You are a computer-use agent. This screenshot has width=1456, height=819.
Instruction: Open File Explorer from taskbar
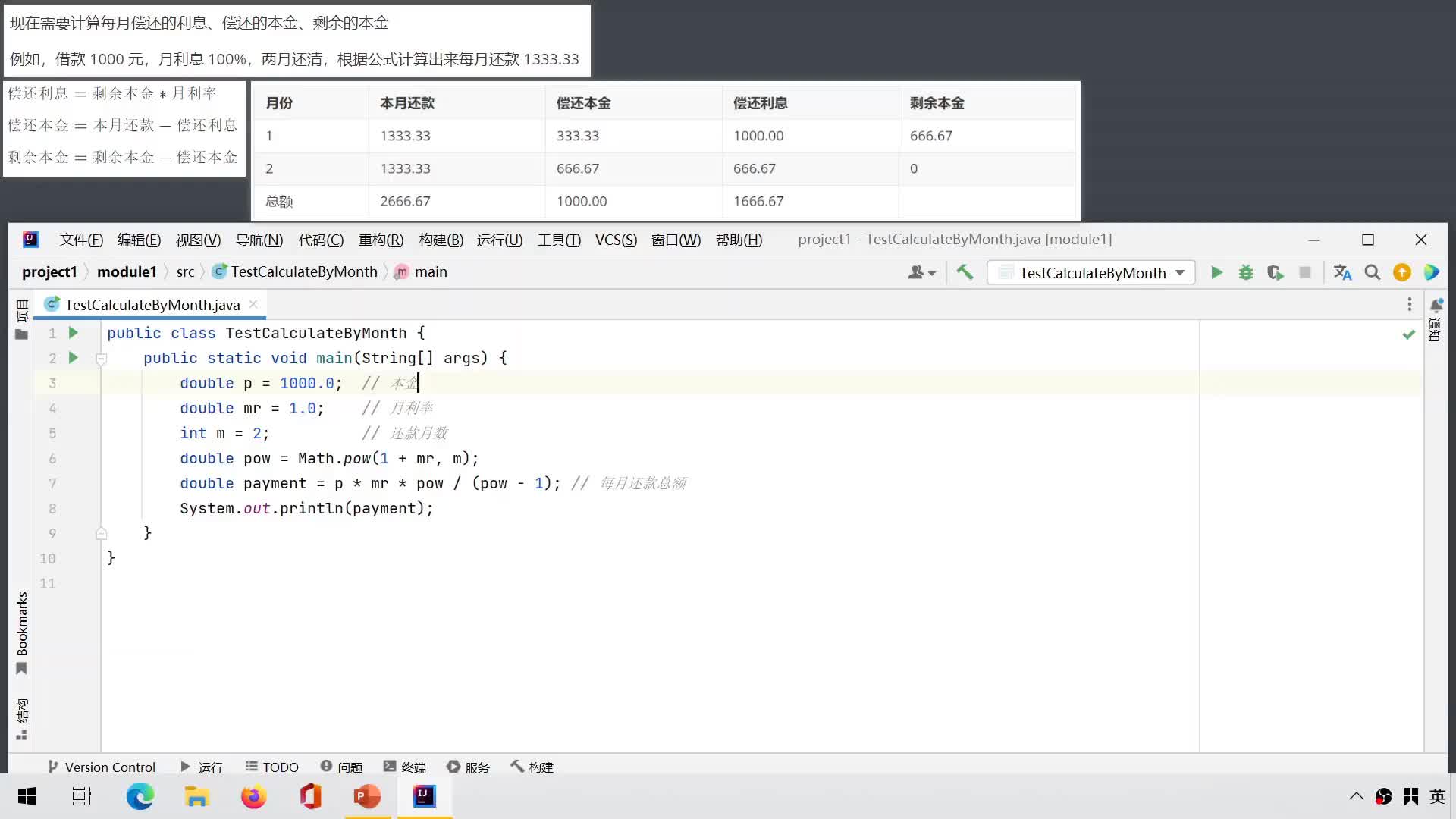196,796
